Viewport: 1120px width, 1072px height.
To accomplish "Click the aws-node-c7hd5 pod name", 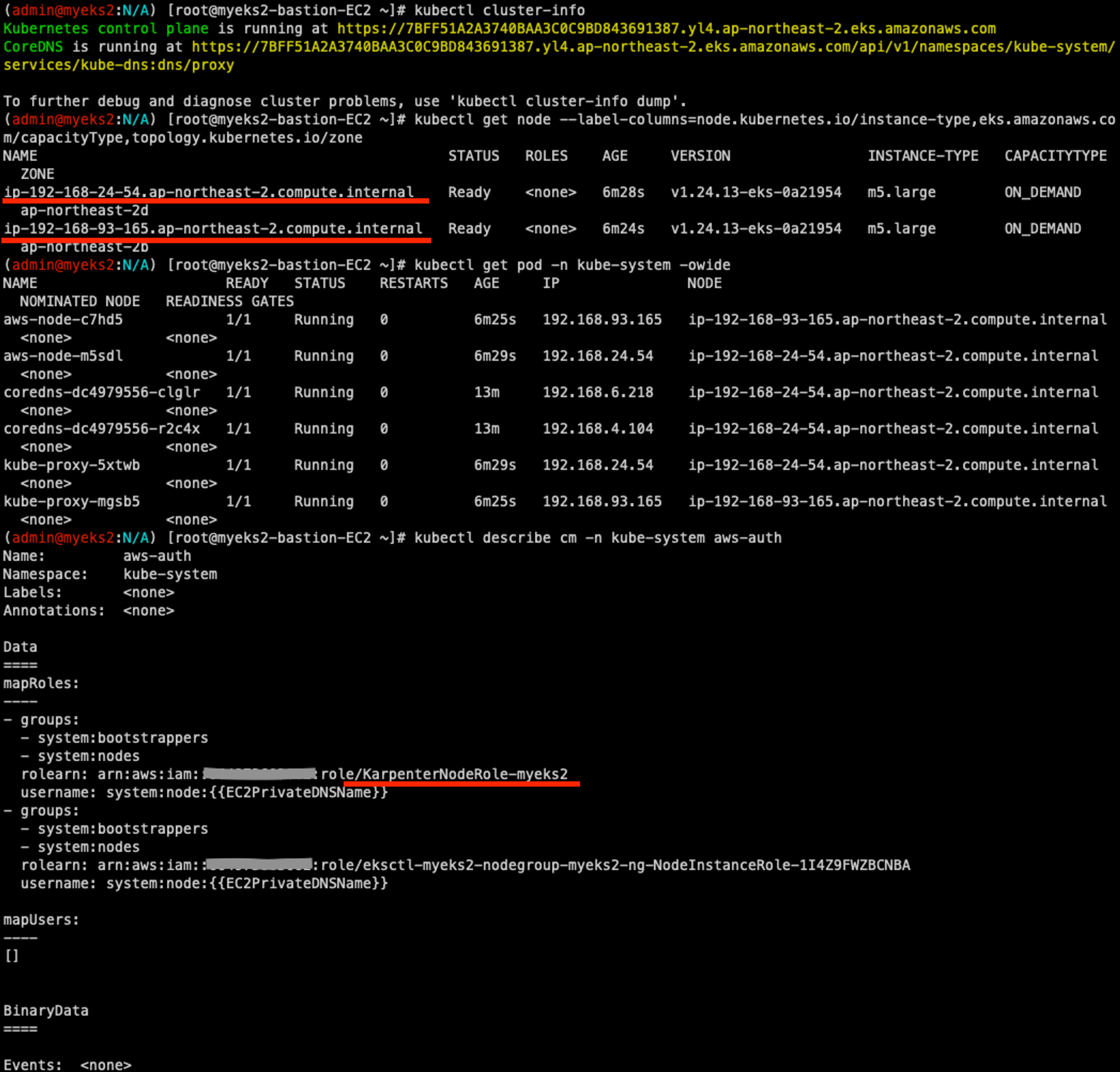I will pyautogui.click(x=63, y=319).
